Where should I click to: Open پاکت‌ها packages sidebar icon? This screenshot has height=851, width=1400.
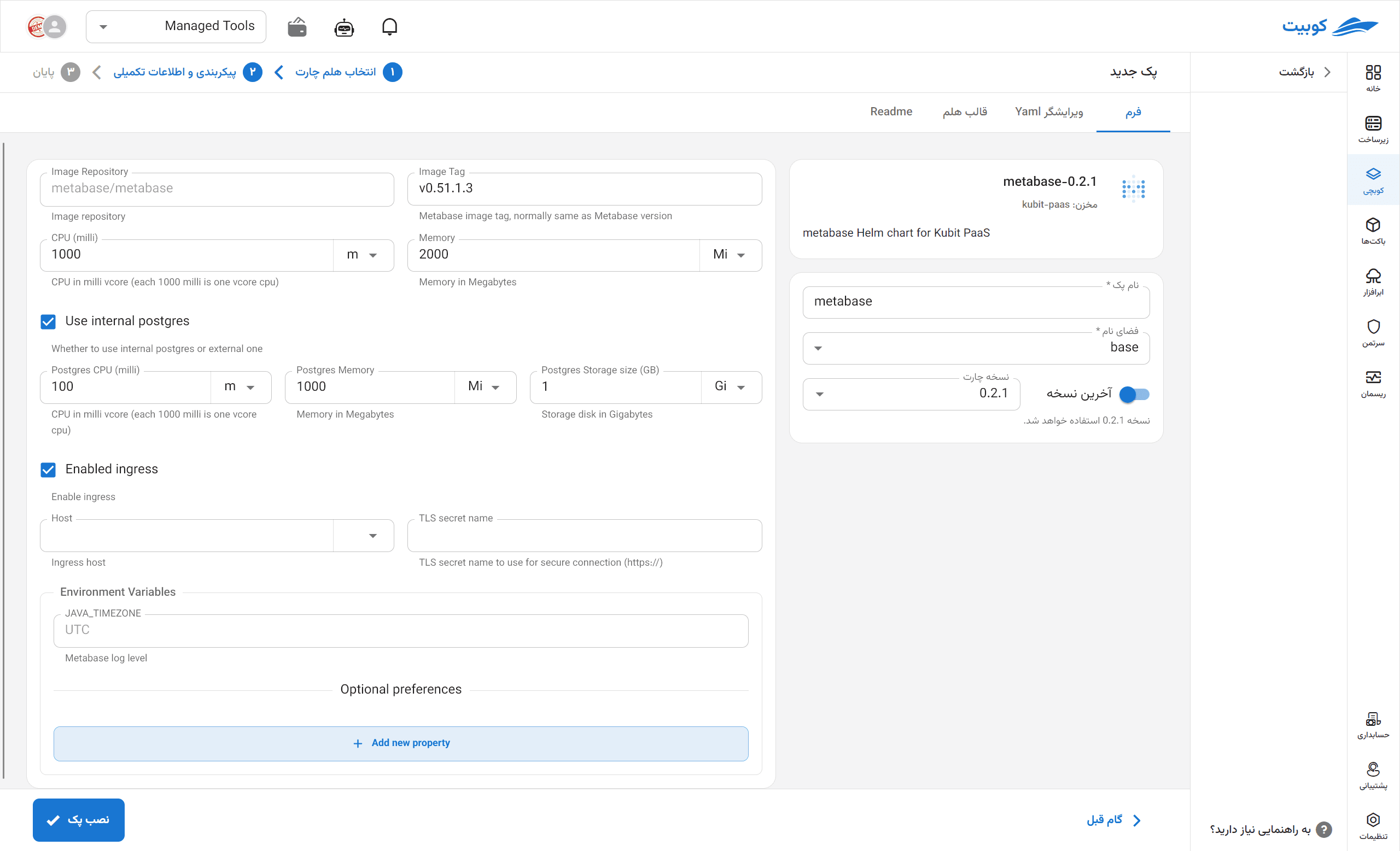point(1373,231)
